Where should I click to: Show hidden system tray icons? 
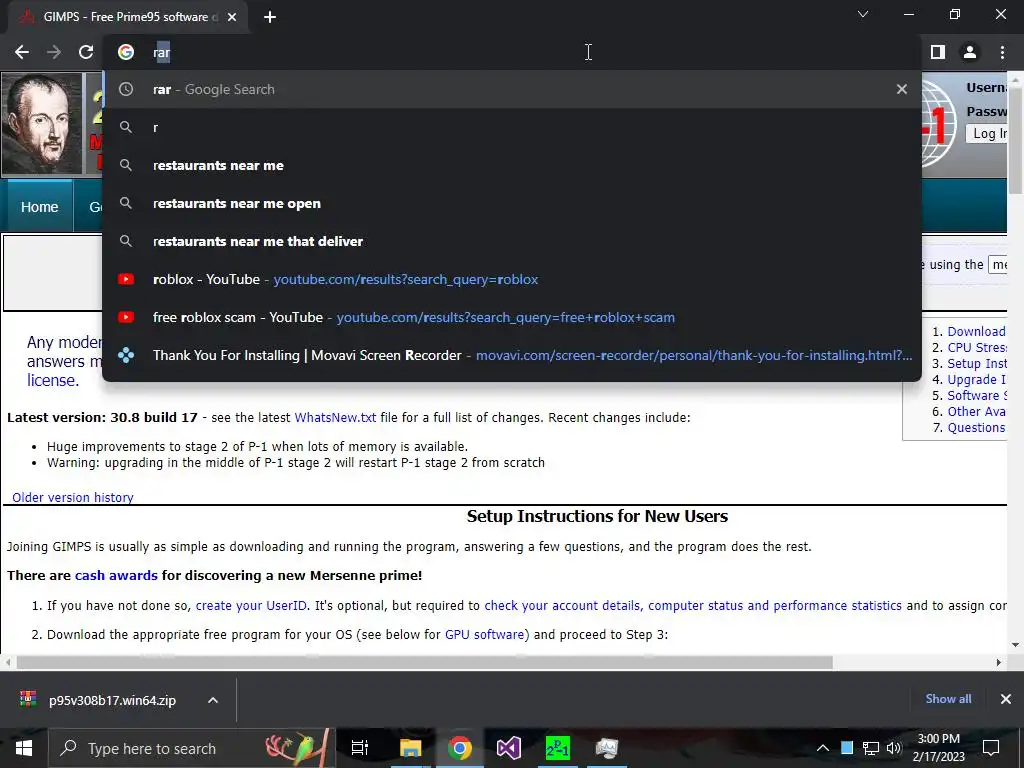tap(823, 748)
